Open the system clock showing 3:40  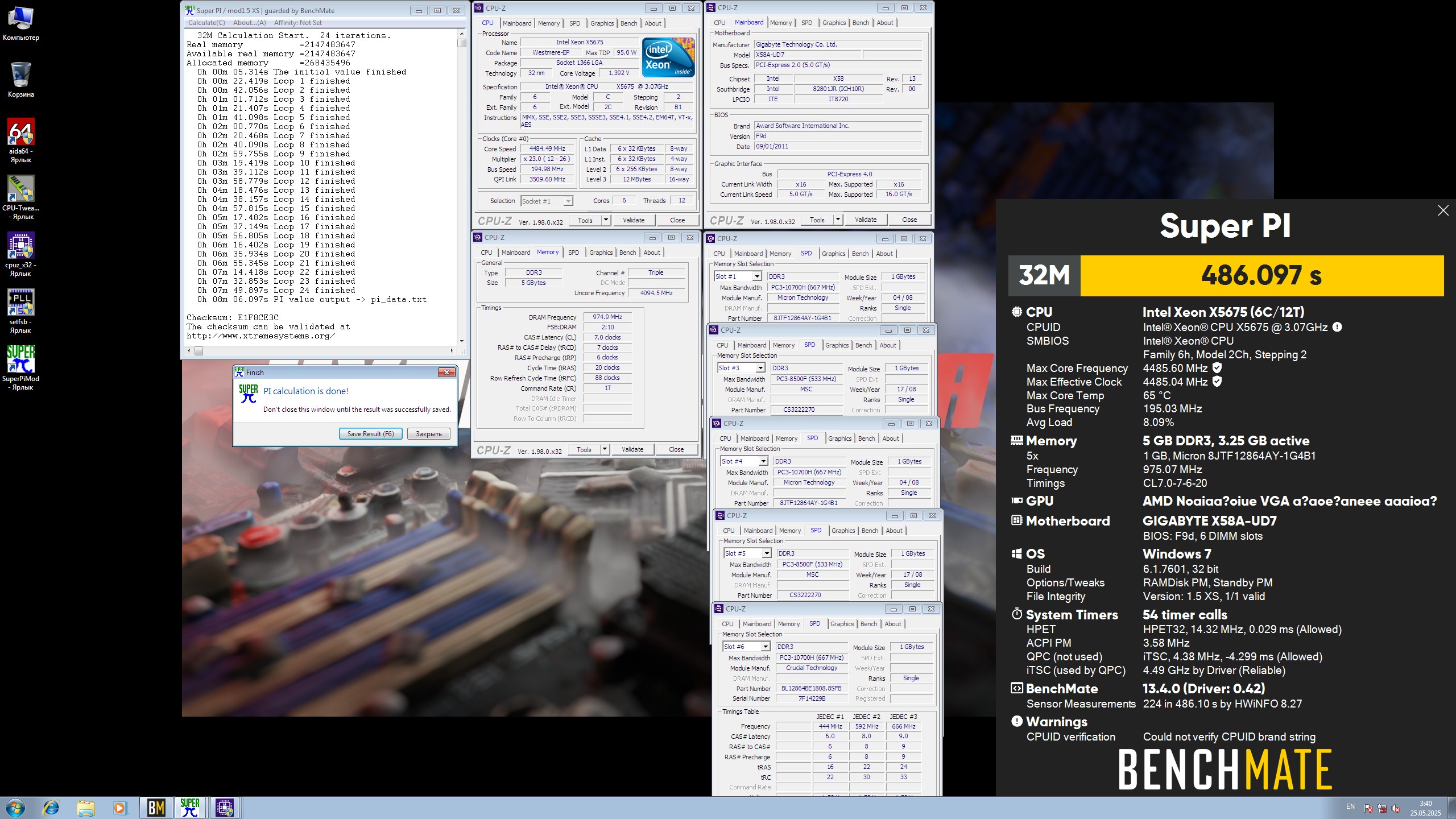coord(1425,808)
